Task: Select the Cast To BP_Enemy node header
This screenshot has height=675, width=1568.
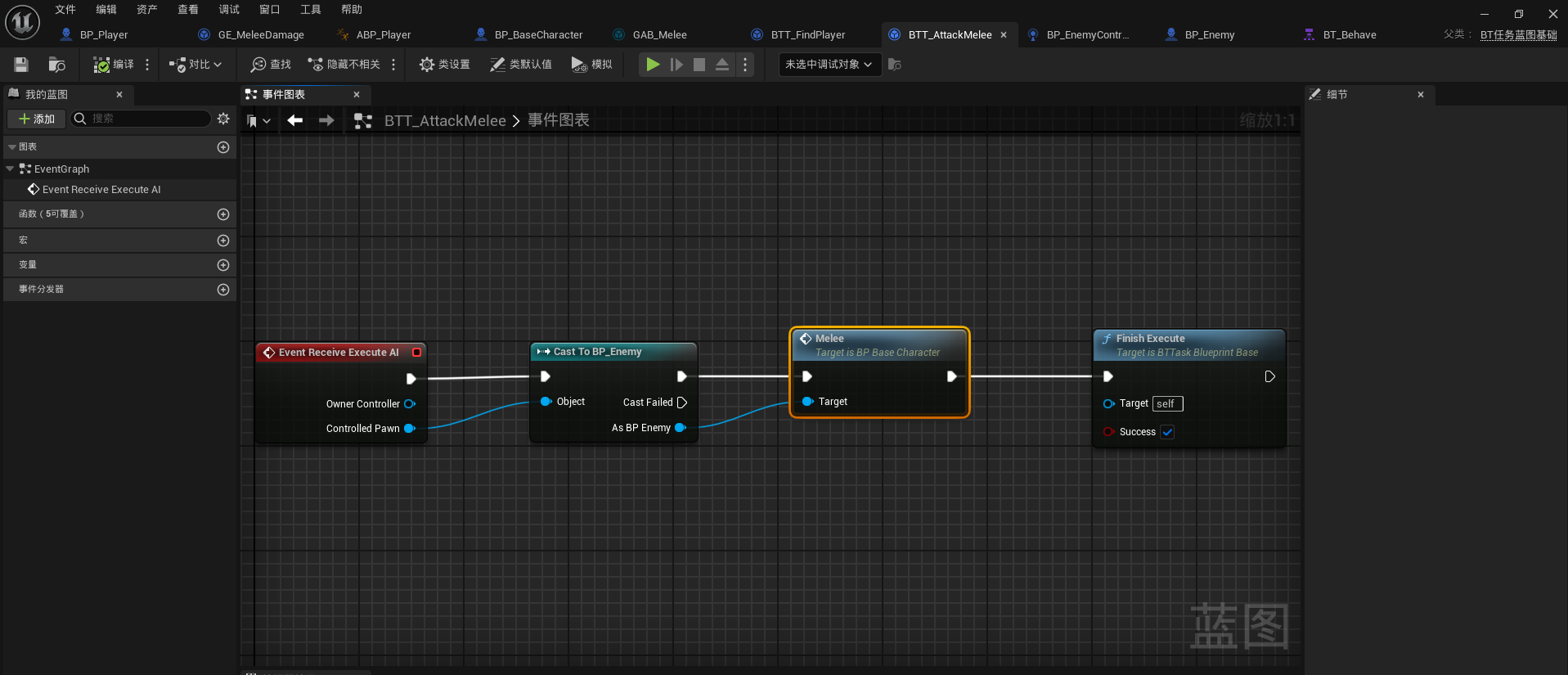Action: coord(613,352)
